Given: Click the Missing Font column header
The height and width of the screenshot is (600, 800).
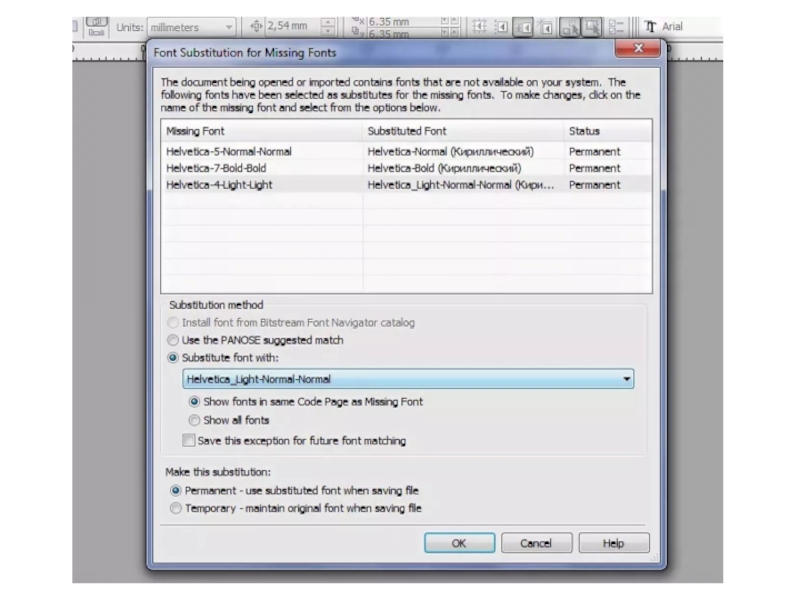Looking at the screenshot, I should 262,131.
